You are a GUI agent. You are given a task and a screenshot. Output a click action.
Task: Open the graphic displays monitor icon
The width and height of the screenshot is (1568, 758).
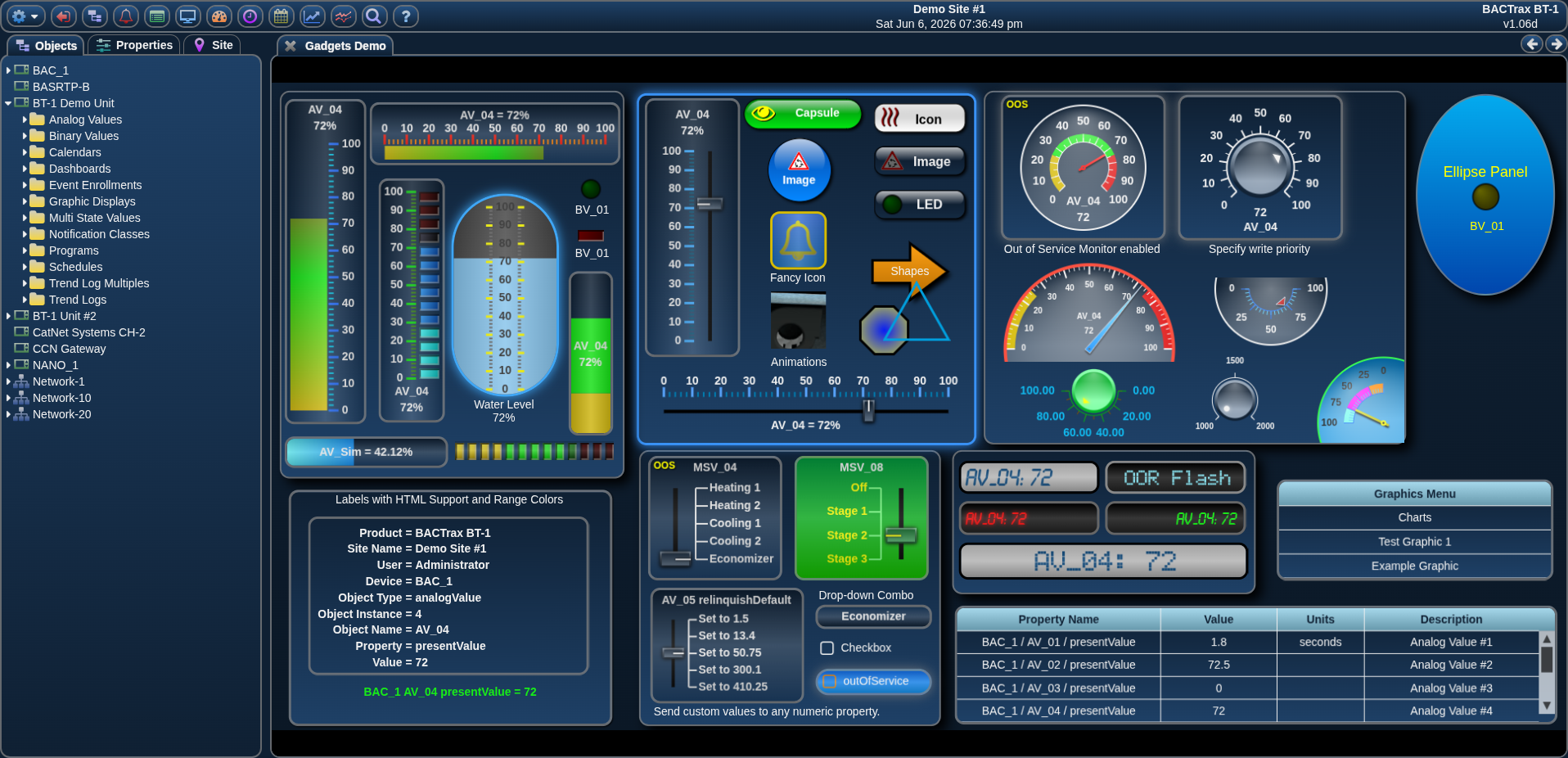coord(187,16)
